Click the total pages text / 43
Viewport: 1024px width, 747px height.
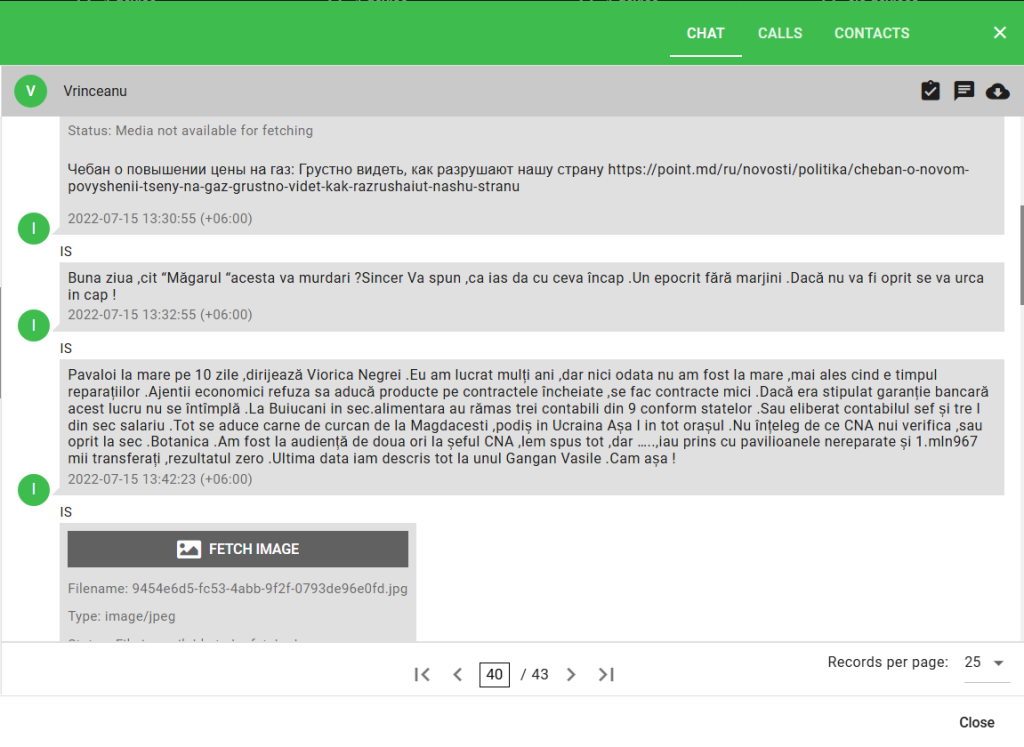[x=535, y=675]
